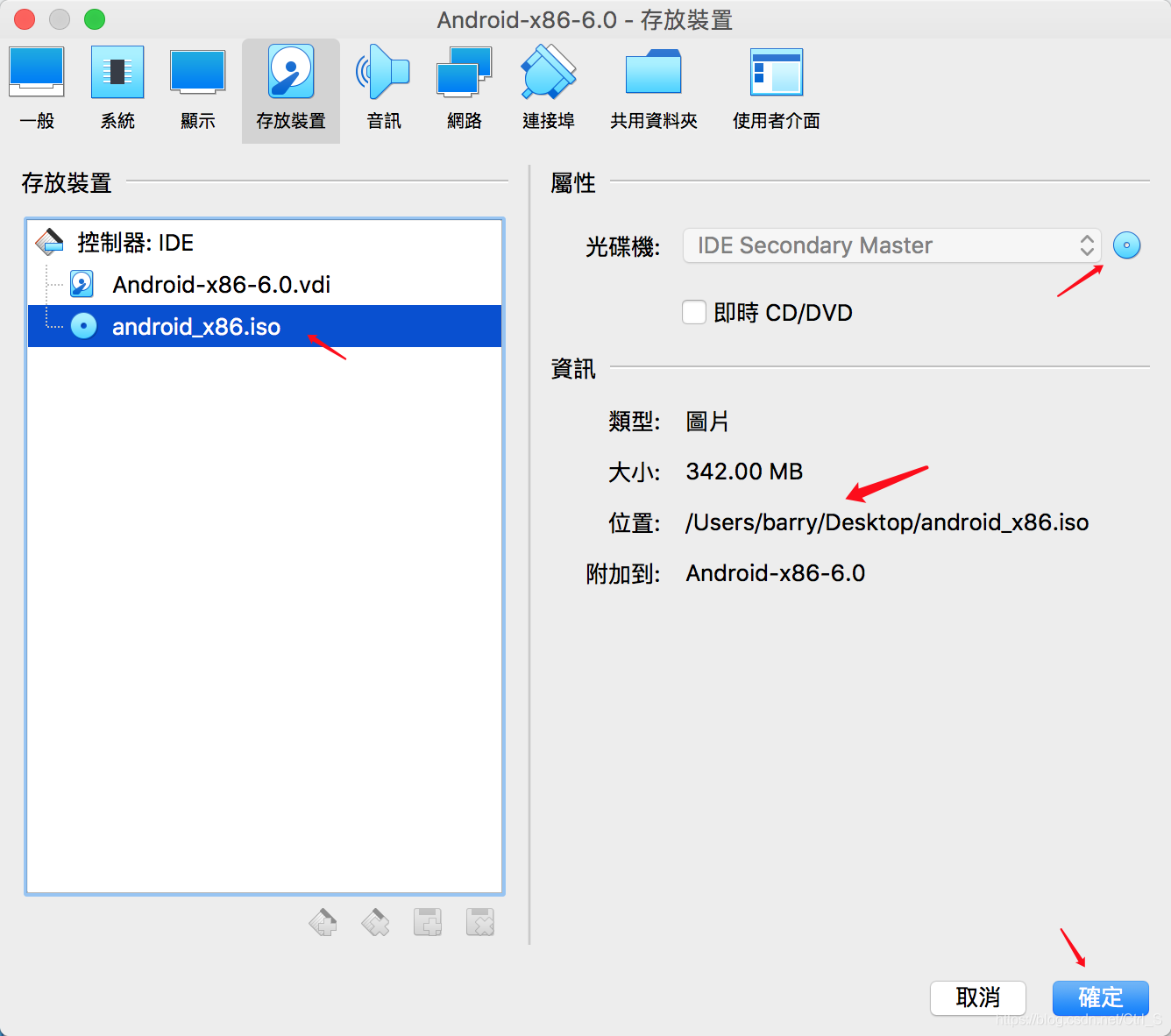Viewport: 1171px width, 1036px height.
Task: Click the 確定 (OK) button
Action: click(x=1101, y=997)
